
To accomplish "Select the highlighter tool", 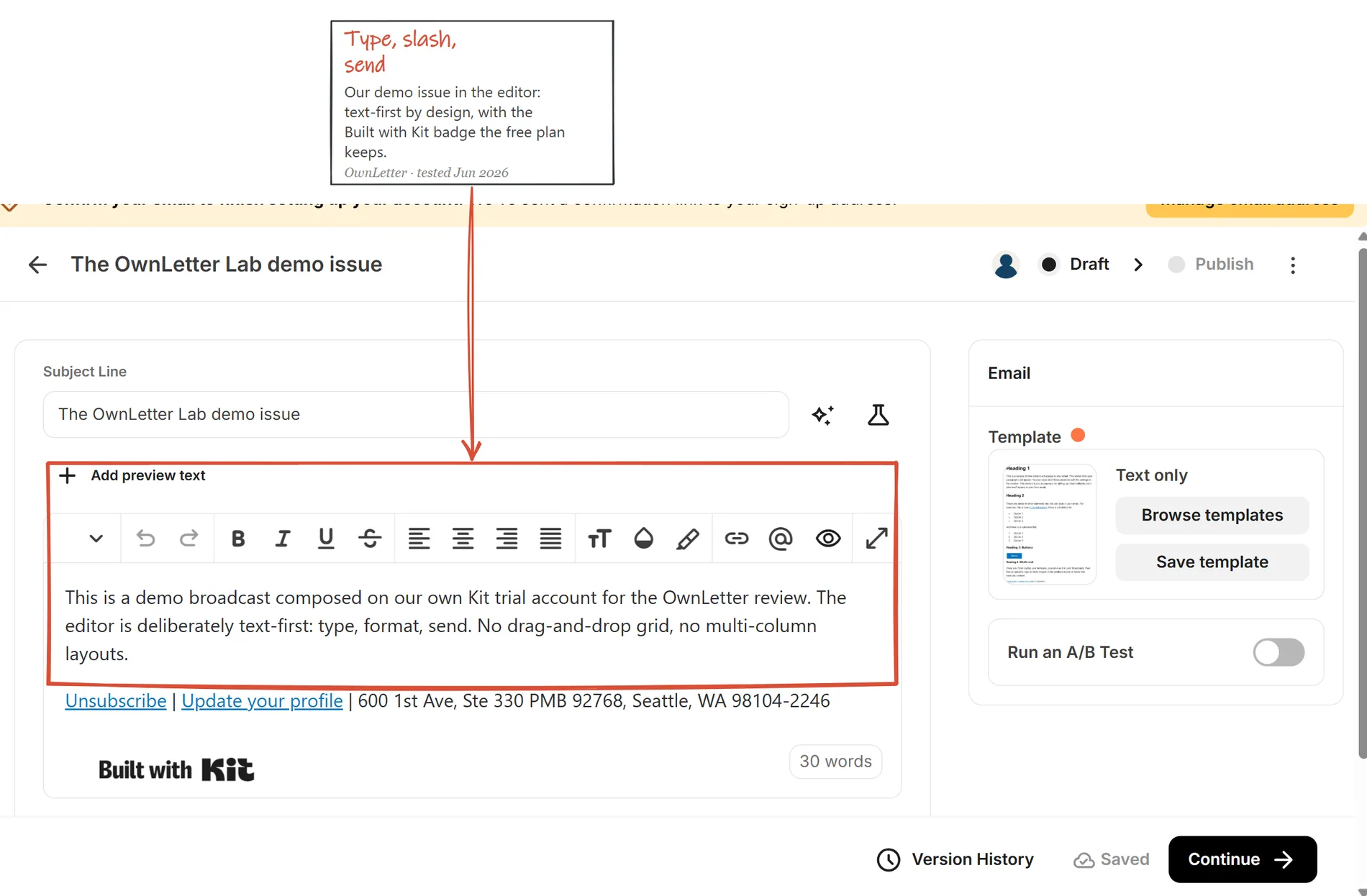I will pyautogui.click(x=687, y=538).
